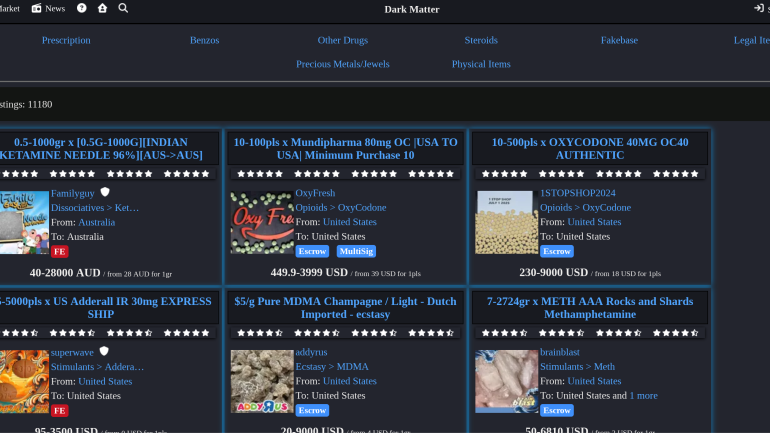View vendor addyrus's profile
This screenshot has height=433, width=770.
tap(311, 352)
